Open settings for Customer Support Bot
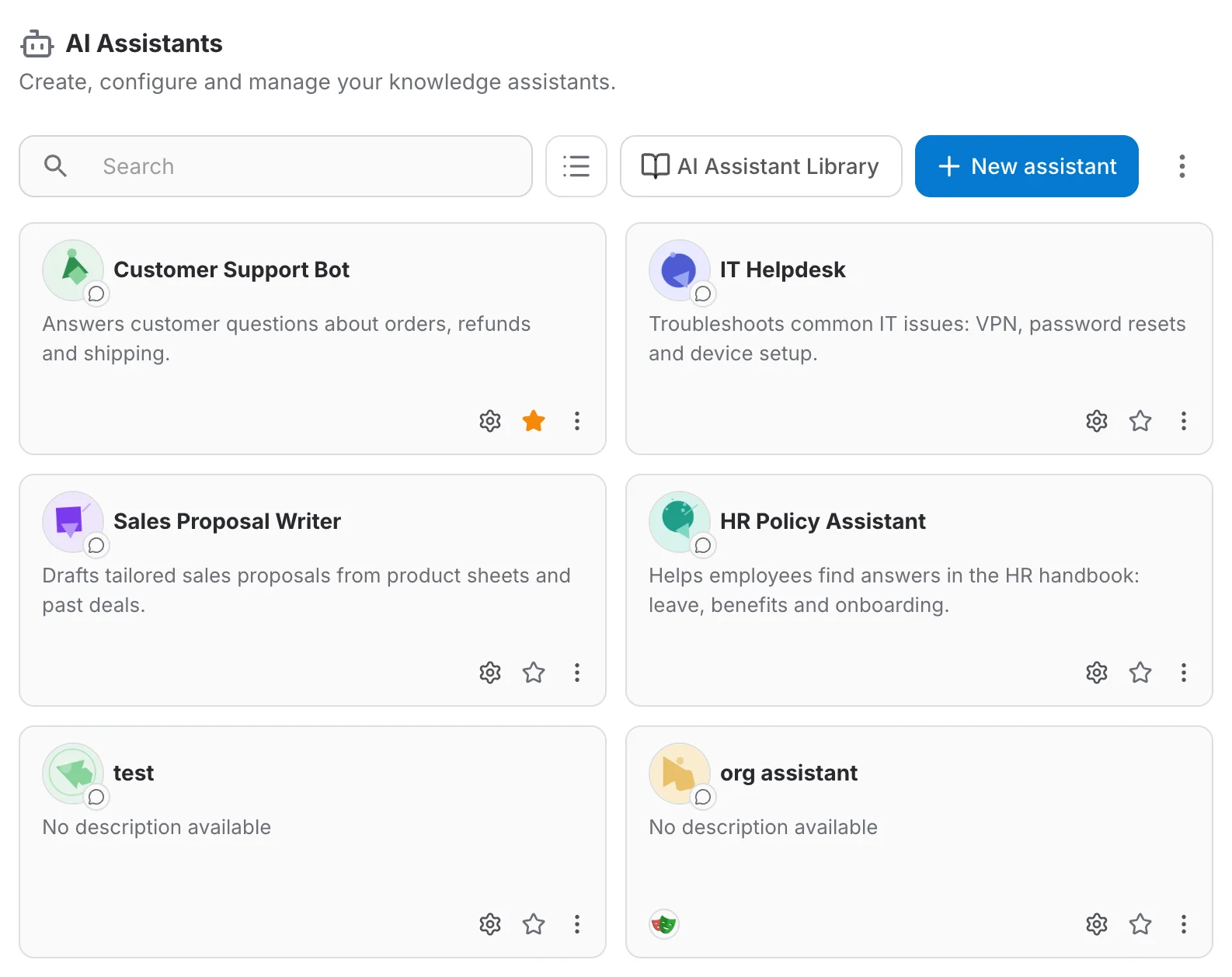Viewport: 1232px width, 977px height. click(x=490, y=421)
